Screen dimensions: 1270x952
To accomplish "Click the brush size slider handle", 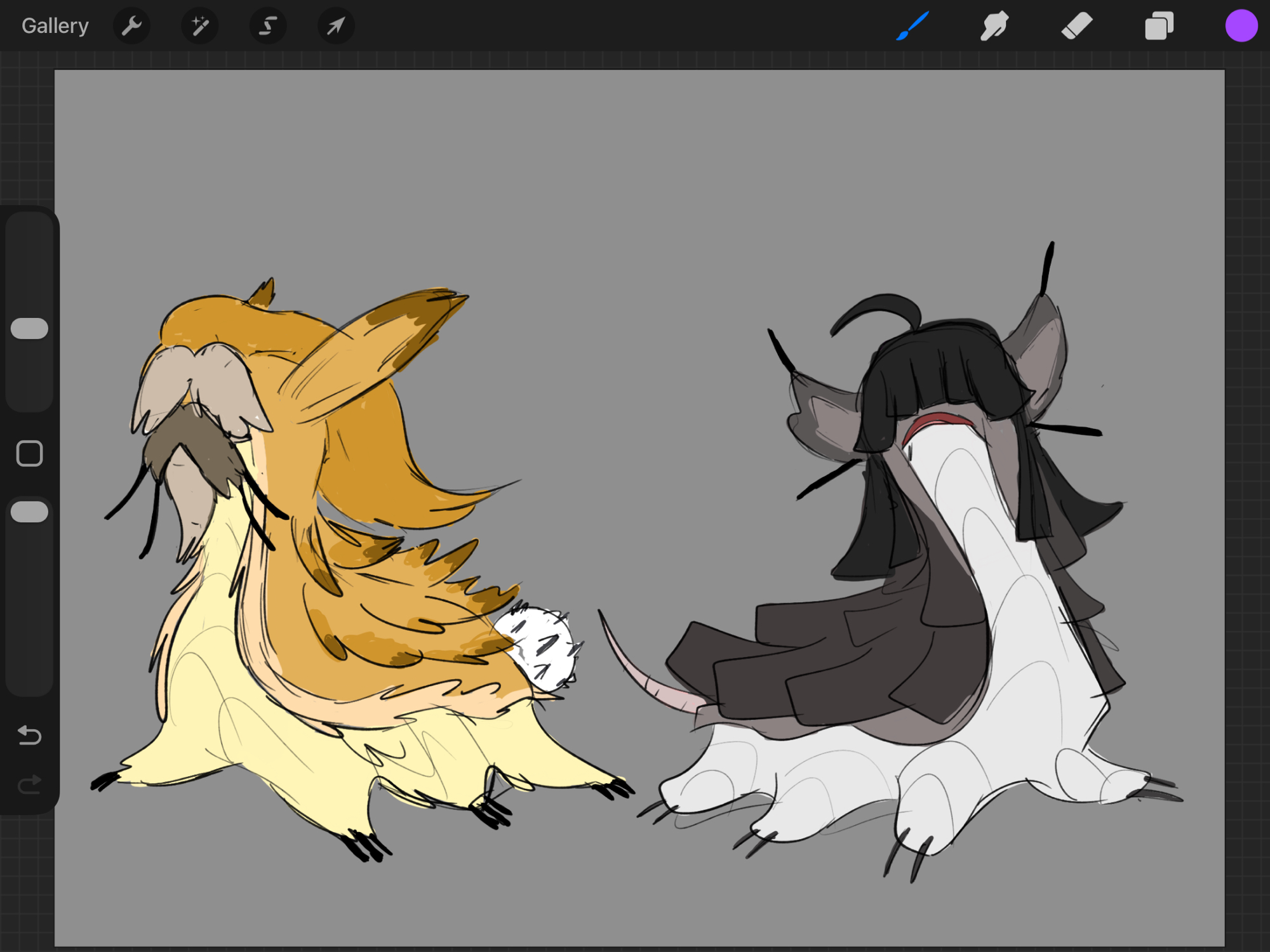I will 29,329.
